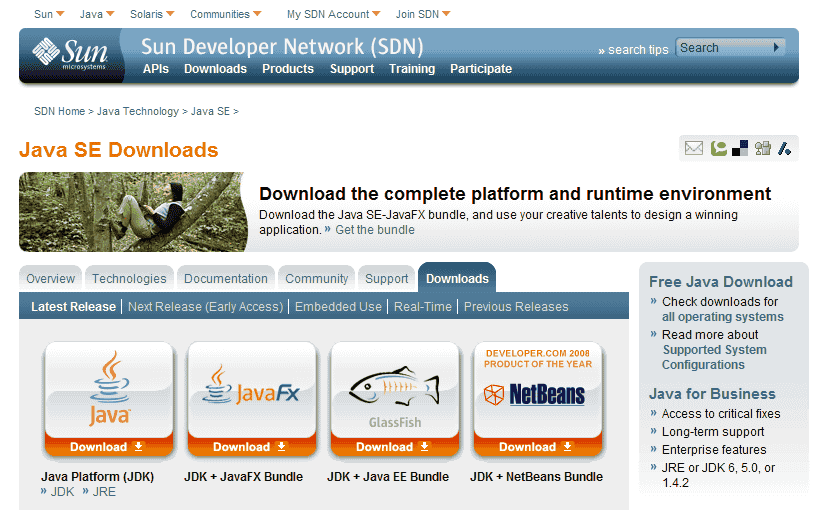
Task: Click the email envelope share icon
Action: tap(693, 148)
